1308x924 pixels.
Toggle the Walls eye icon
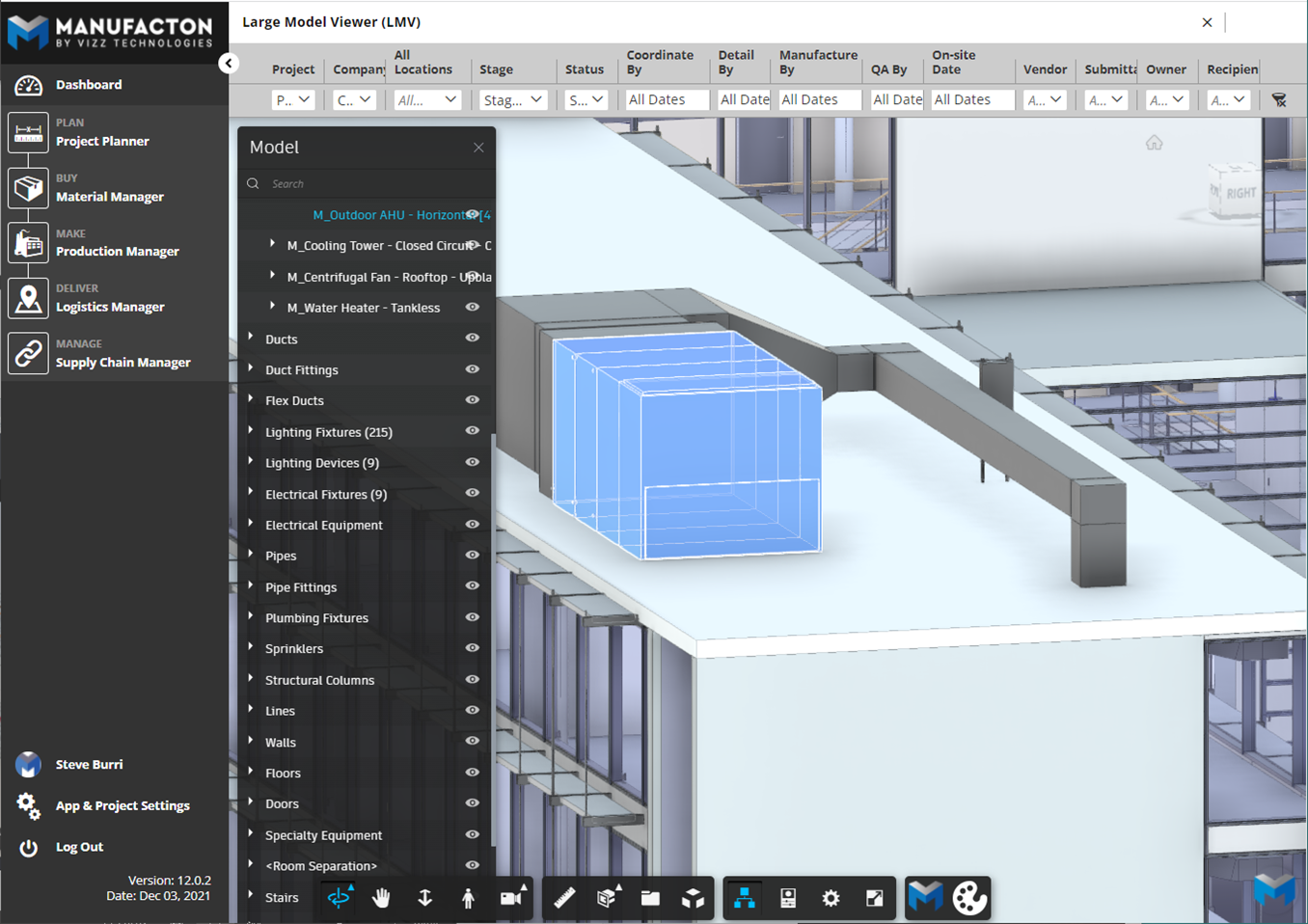(472, 741)
